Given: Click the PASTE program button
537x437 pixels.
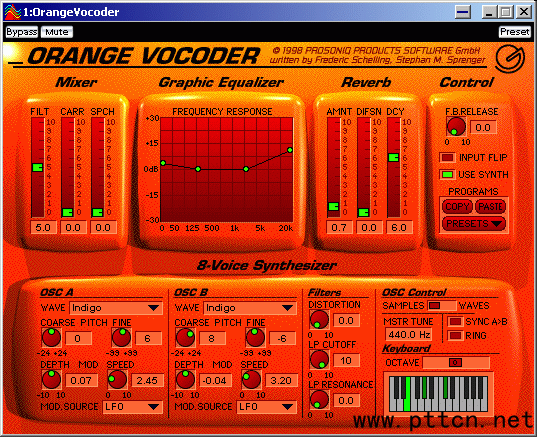Looking at the screenshot, I should point(490,207).
